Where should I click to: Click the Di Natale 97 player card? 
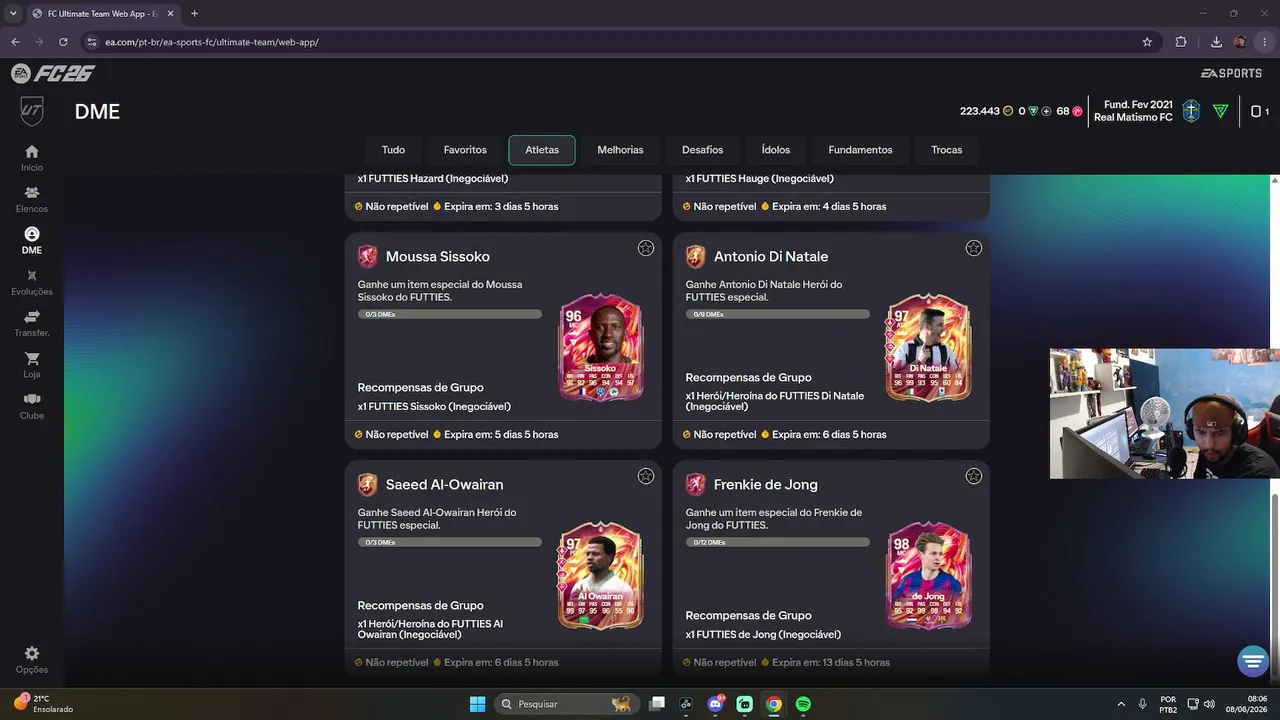tap(929, 348)
